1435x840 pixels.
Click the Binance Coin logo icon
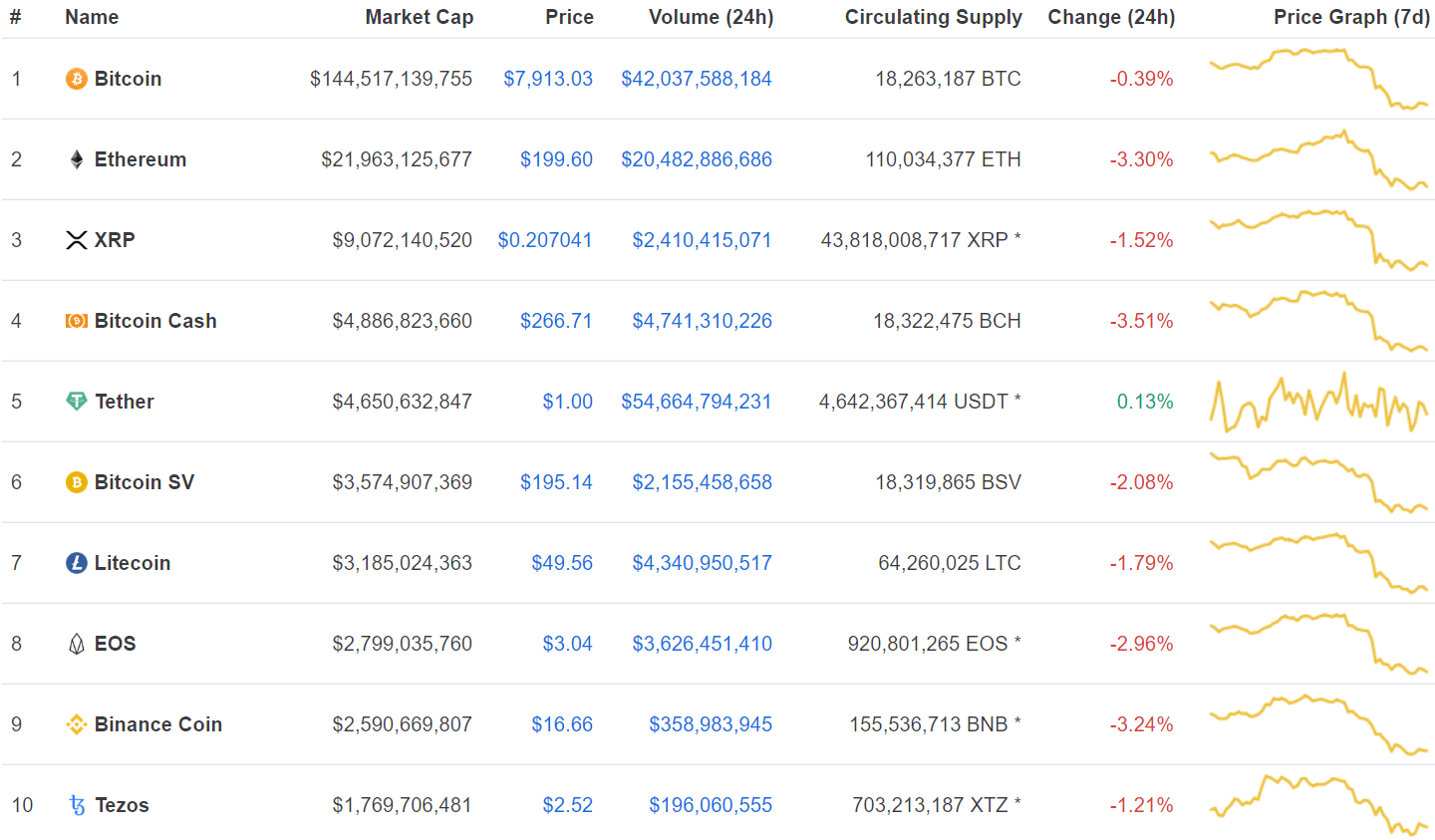tap(77, 724)
